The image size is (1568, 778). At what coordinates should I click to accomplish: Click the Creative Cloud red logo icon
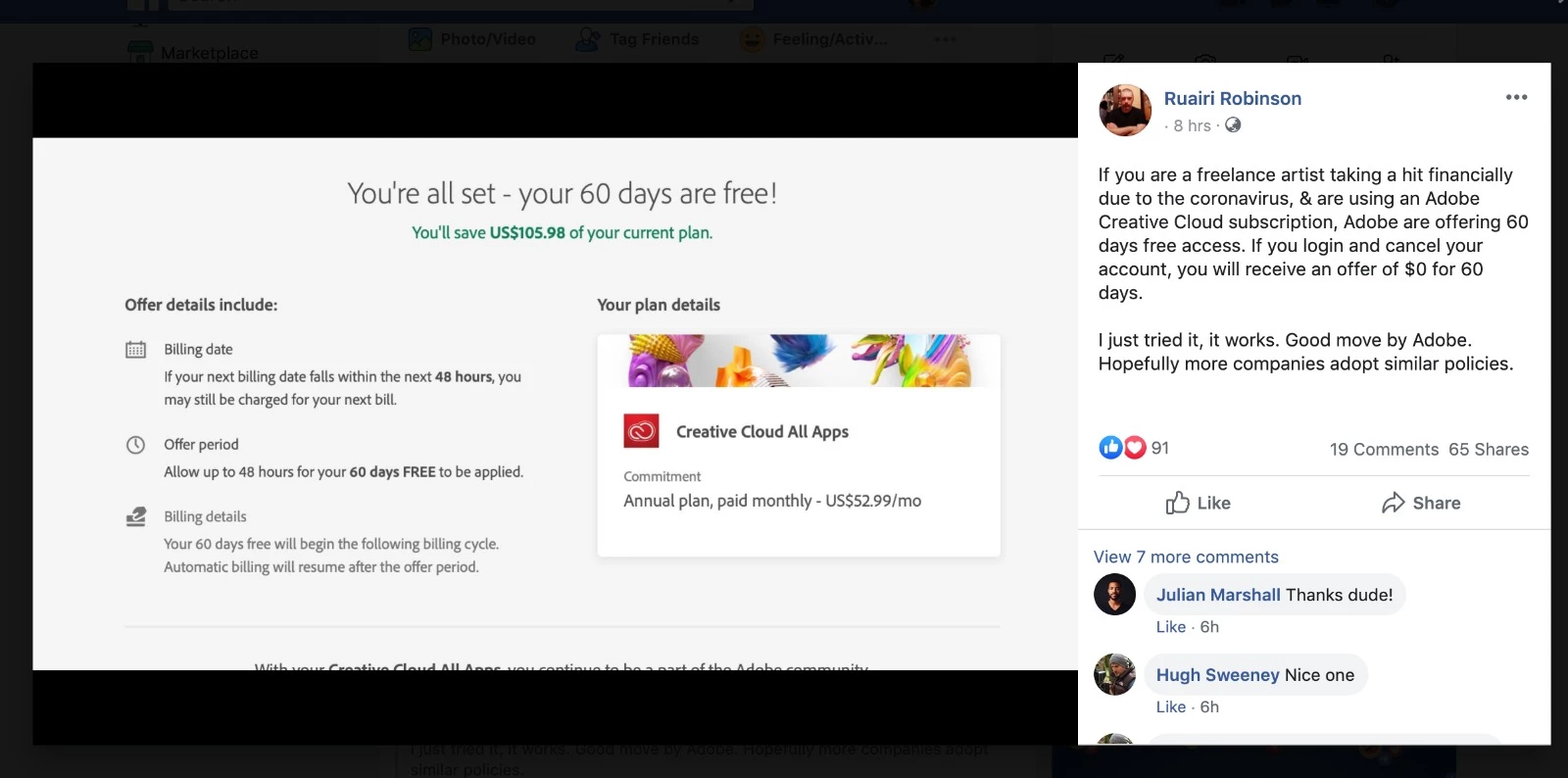(641, 431)
